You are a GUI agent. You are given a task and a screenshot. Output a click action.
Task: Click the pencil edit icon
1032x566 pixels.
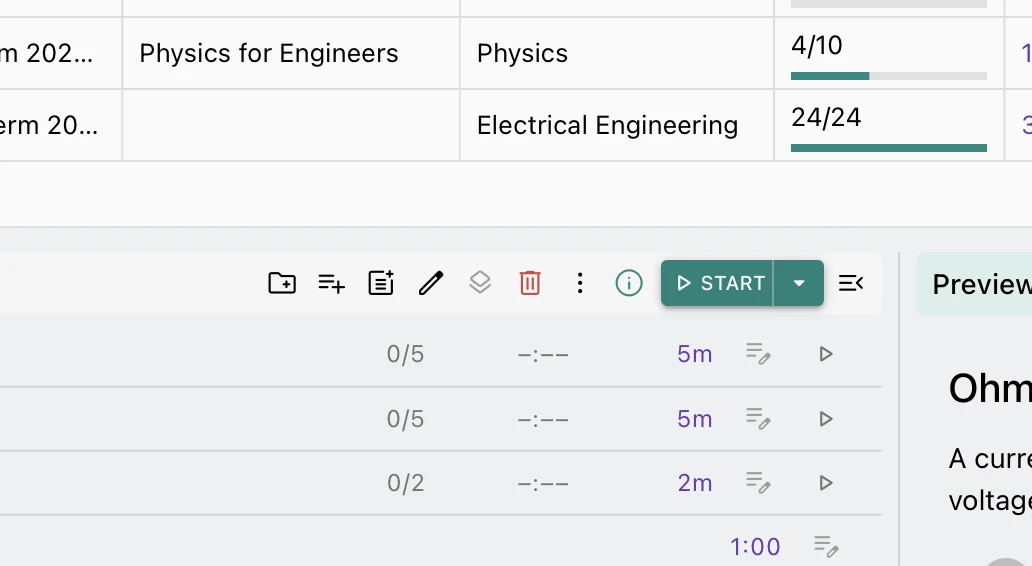coord(431,283)
